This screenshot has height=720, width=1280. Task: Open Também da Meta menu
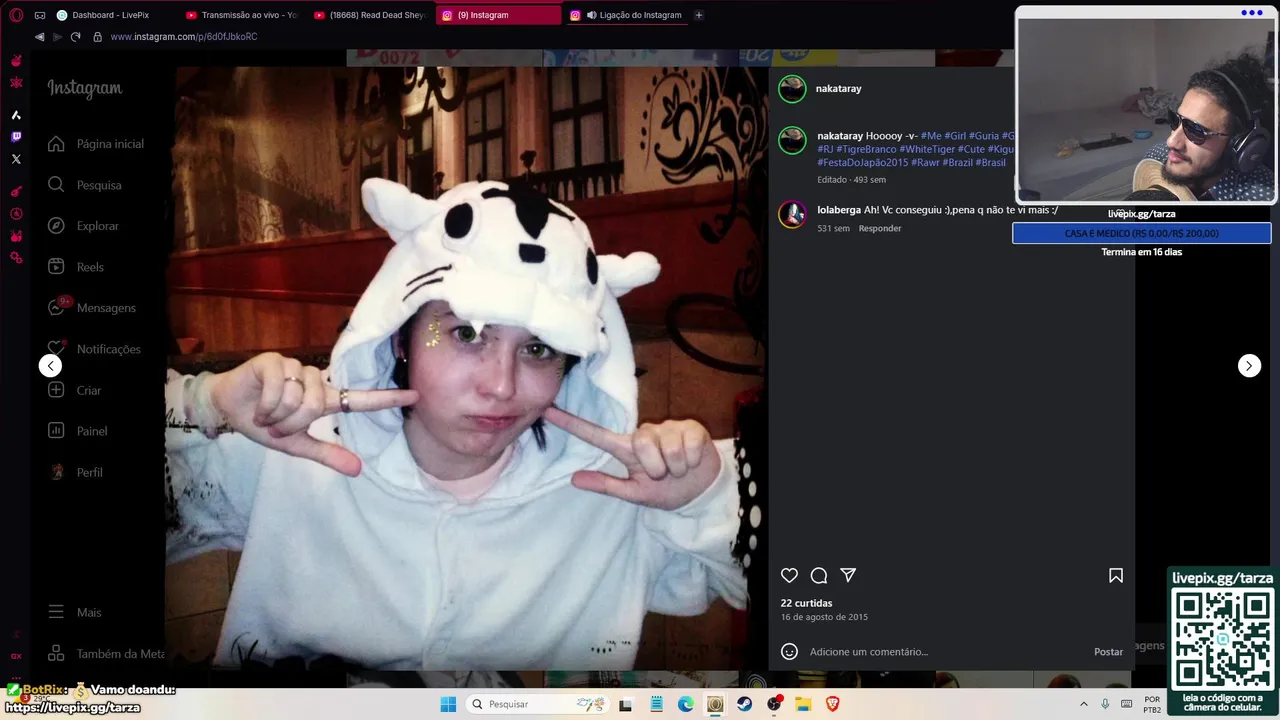coord(105,654)
